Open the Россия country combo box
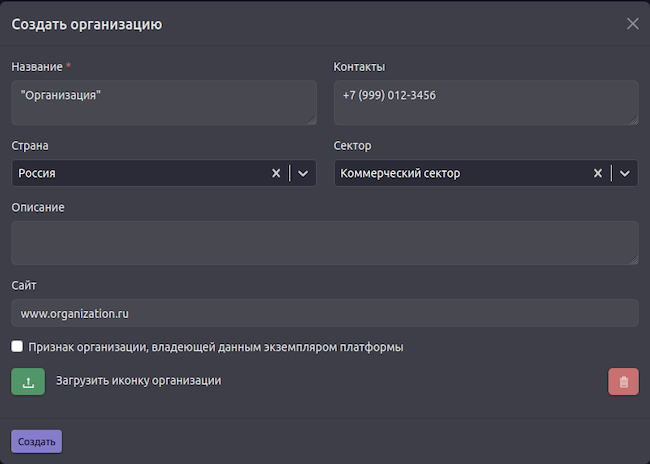650x464 pixels. click(x=140, y=173)
